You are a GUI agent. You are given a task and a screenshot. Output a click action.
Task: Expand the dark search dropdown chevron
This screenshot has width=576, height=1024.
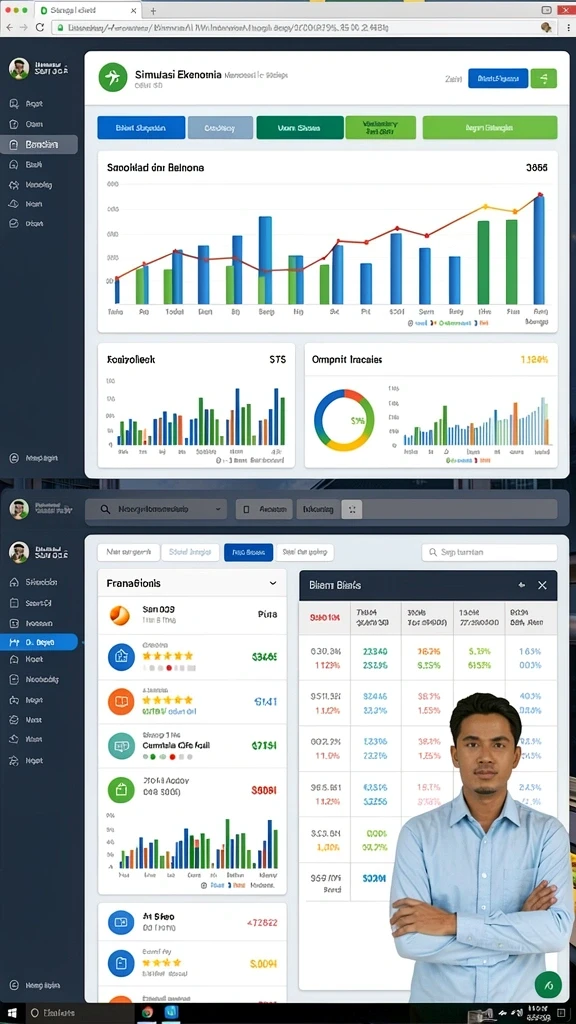(217, 509)
